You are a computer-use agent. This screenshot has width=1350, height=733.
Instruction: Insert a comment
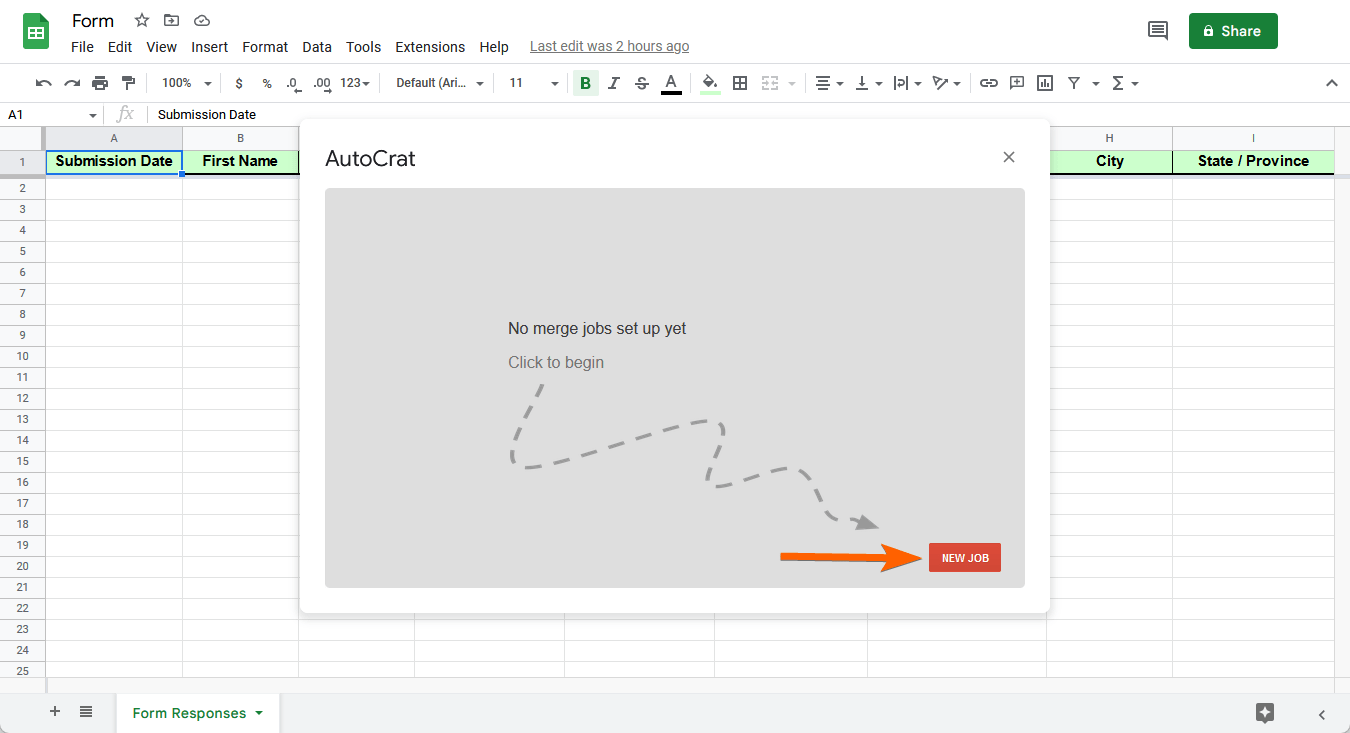click(1017, 83)
